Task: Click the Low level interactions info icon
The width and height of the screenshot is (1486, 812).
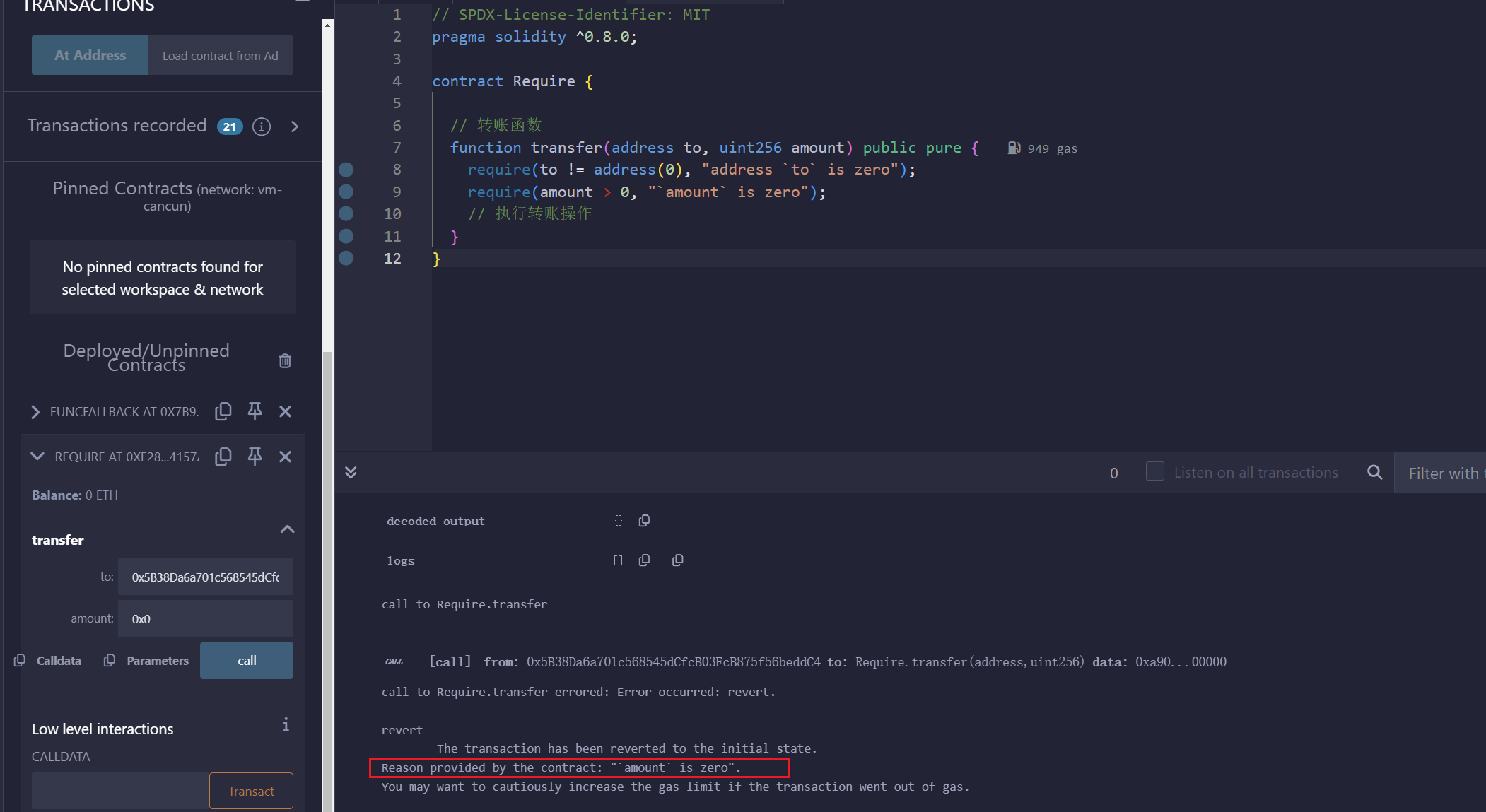Action: click(x=286, y=725)
